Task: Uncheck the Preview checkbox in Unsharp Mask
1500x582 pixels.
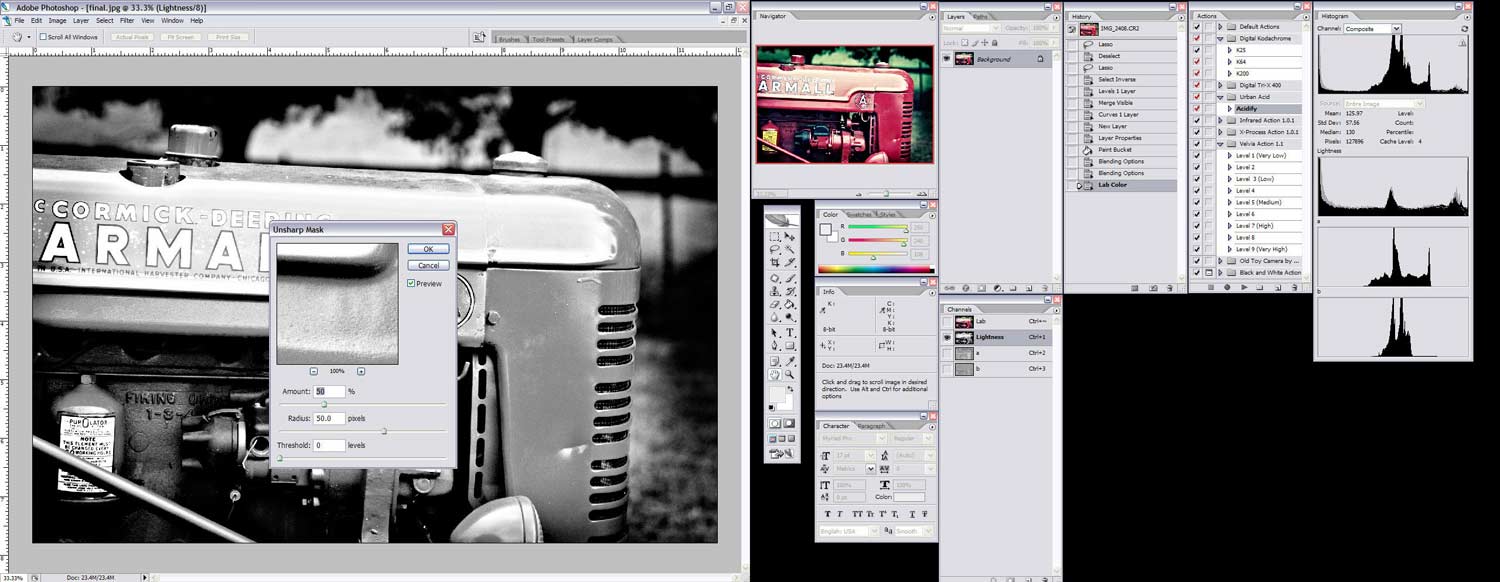Action: tap(412, 284)
